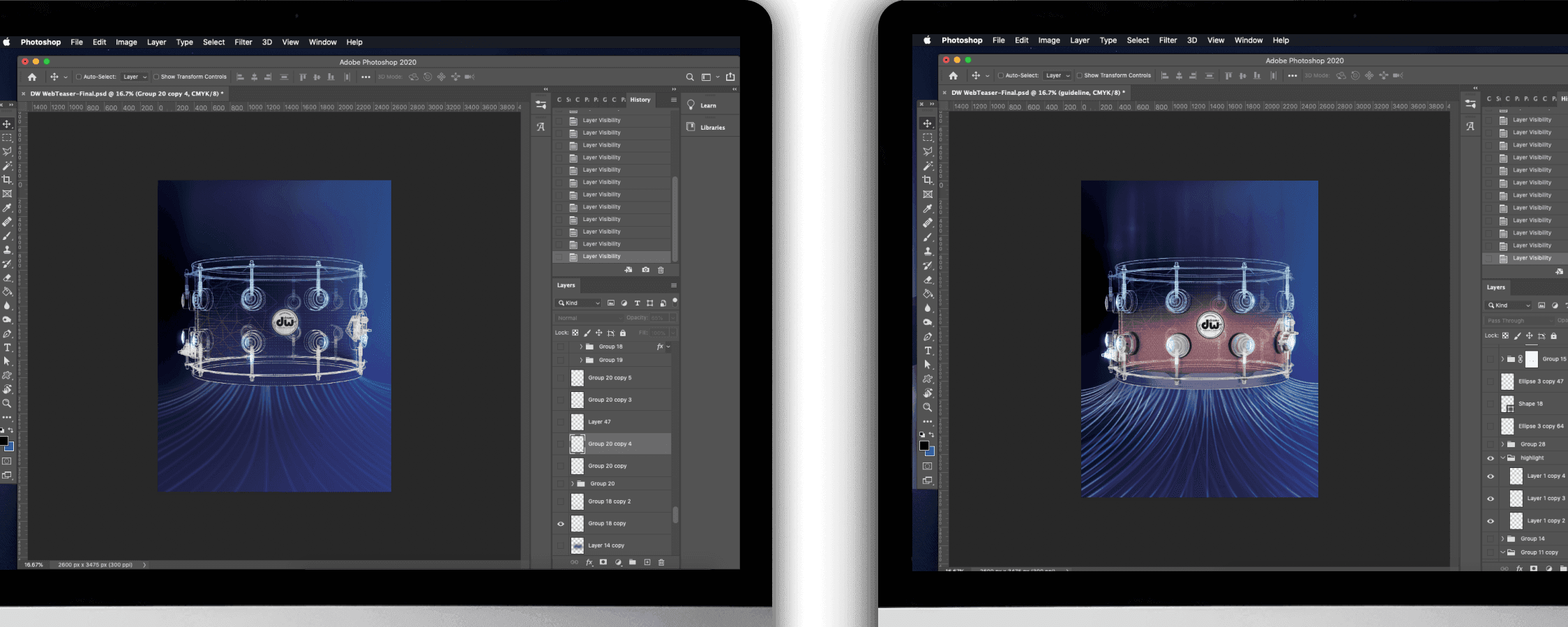Create new snapshot in left History panel
This screenshot has height=627, width=1568.
click(x=645, y=270)
